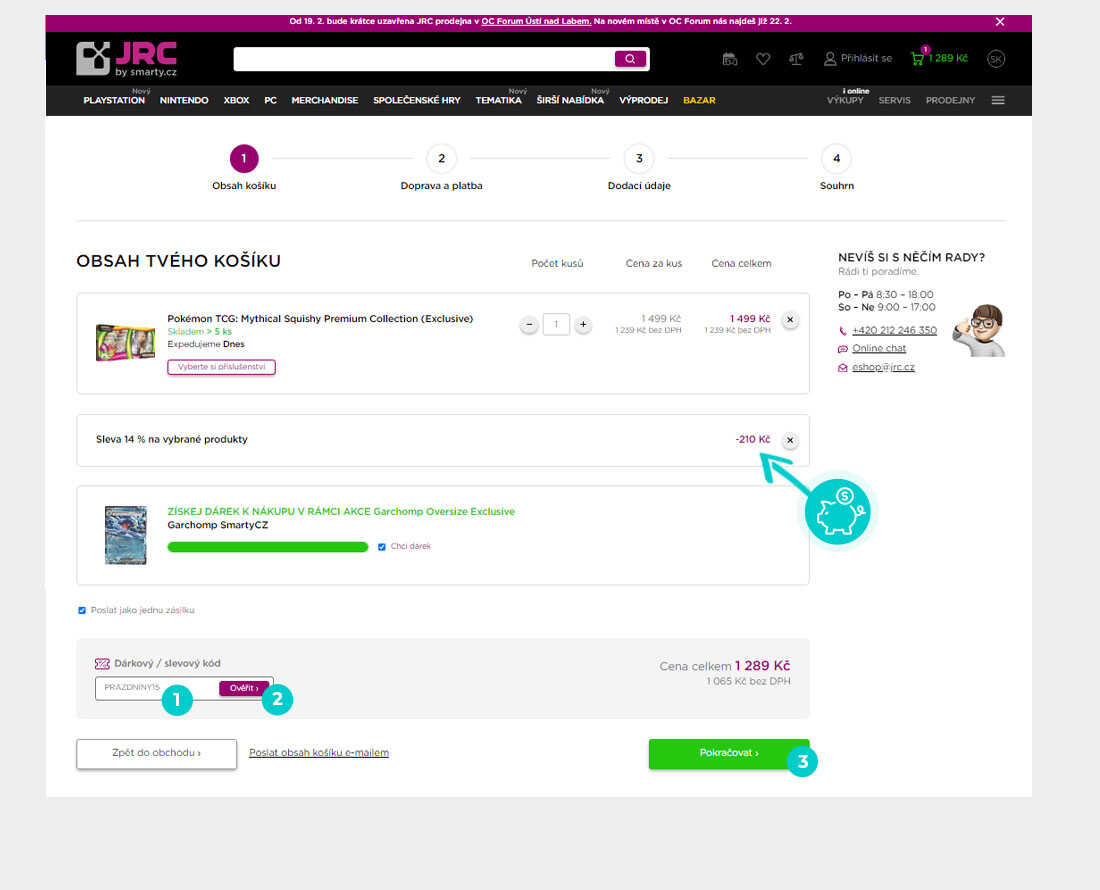Decrease Pokémon TCG quantity with minus button

(x=529, y=325)
